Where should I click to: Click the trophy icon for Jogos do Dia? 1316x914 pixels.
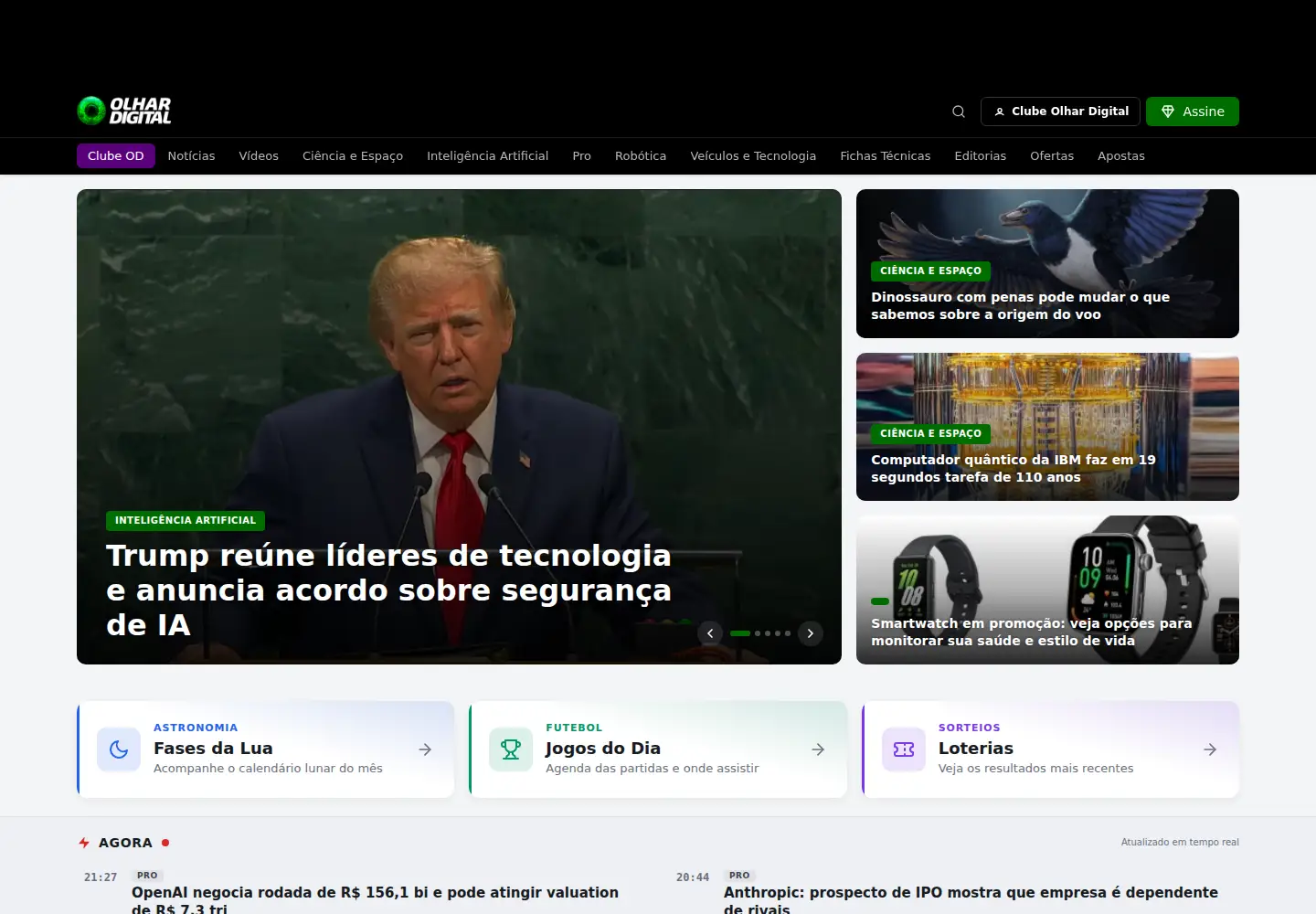[x=511, y=749]
